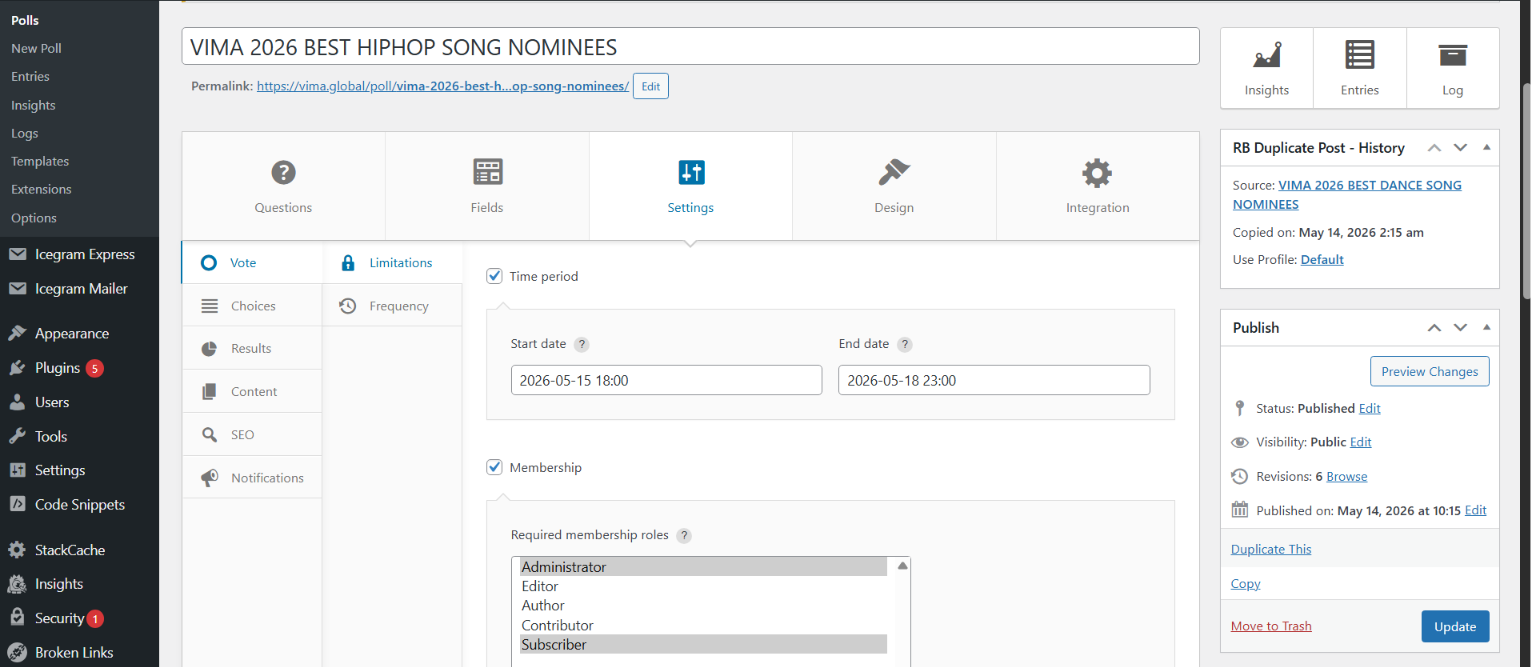Open the SEO settings section
Screen dimensions: 1531x667
coord(252,435)
